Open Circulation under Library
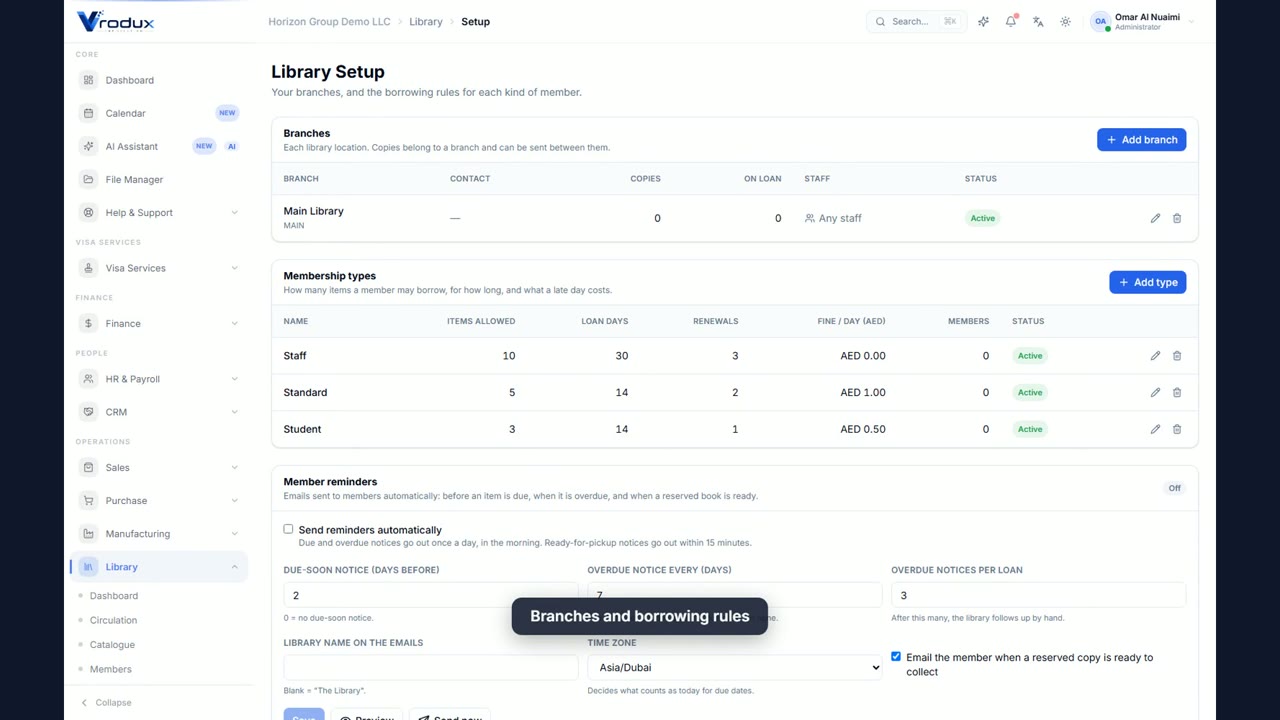 tap(113, 620)
